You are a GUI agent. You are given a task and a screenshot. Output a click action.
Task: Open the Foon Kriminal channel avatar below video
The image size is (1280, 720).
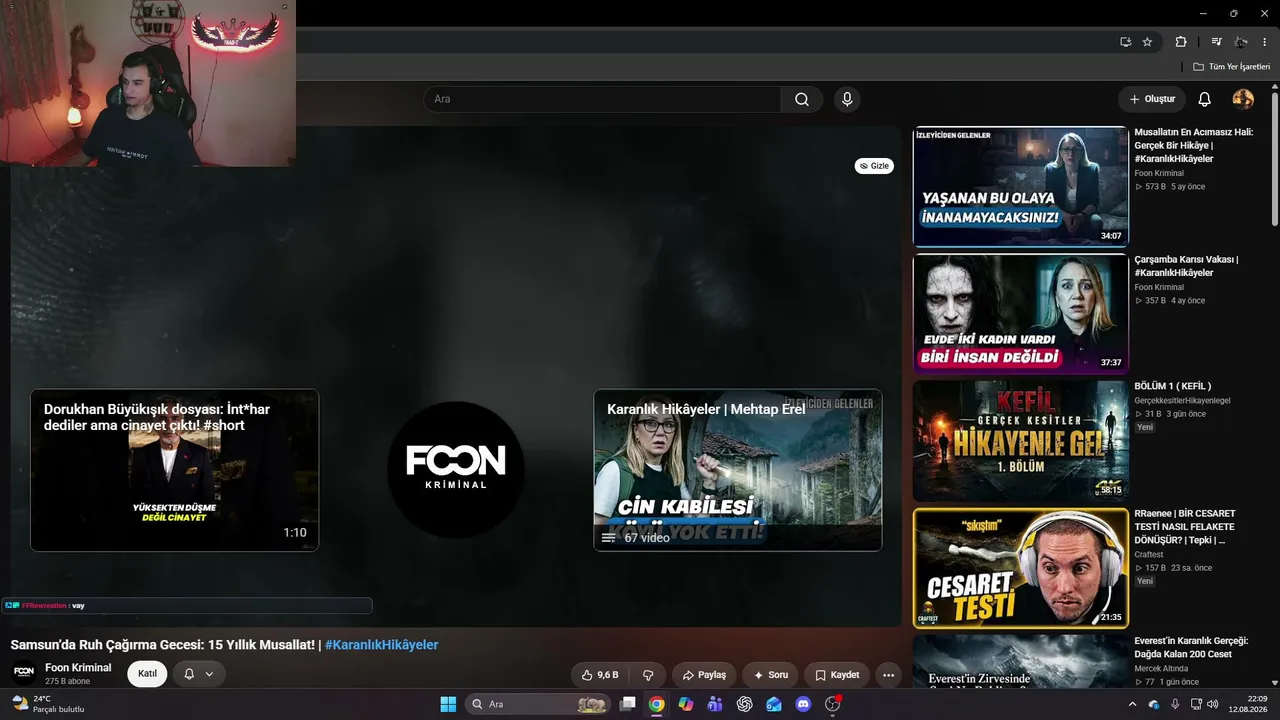(24, 673)
